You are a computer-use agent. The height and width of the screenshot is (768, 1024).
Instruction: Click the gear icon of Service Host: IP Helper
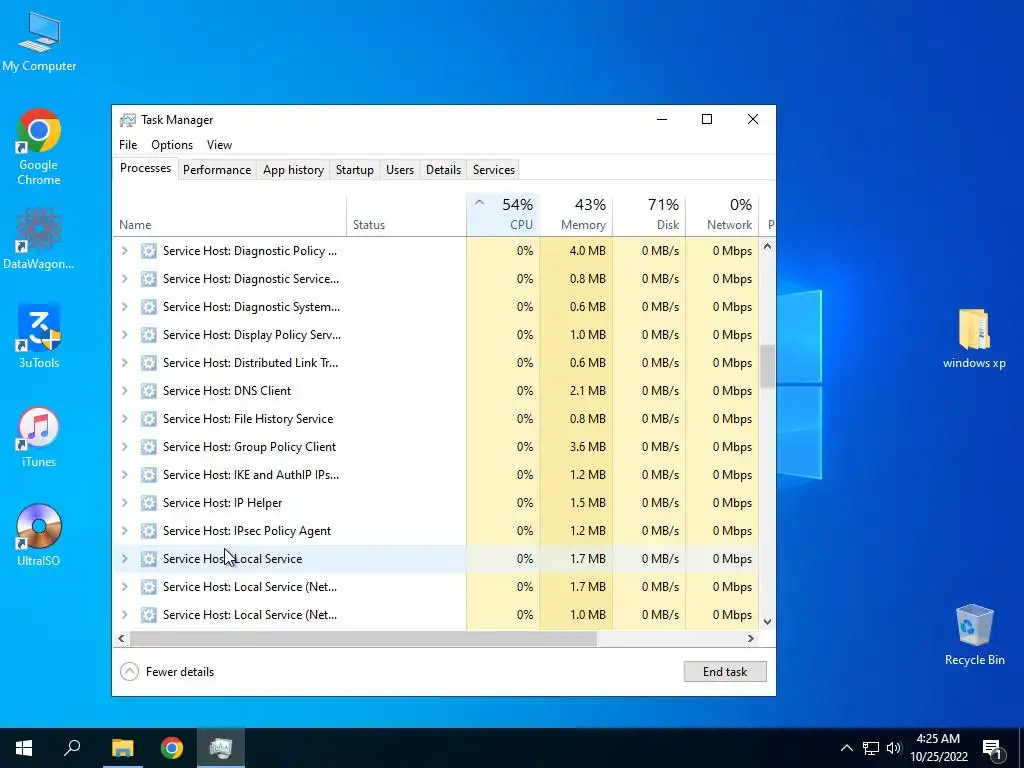pos(149,503)
